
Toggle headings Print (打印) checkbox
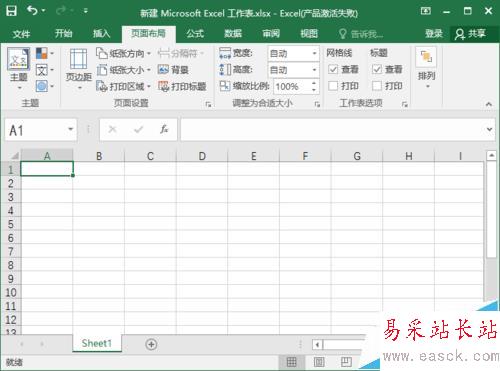click(377, 86)
